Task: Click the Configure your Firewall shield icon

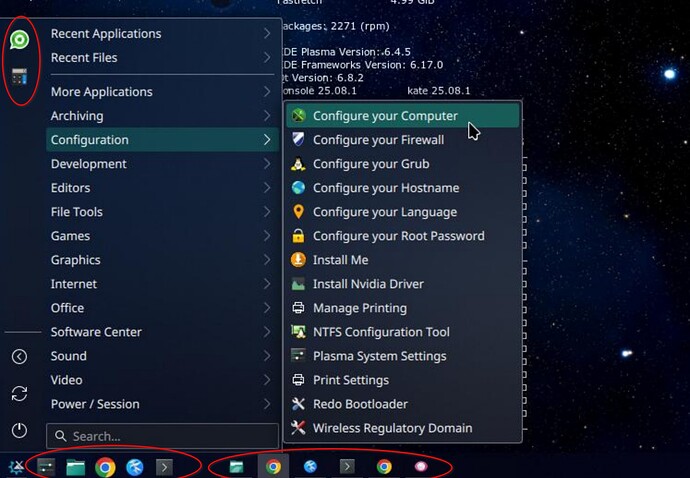Action: tap(298, 140)
